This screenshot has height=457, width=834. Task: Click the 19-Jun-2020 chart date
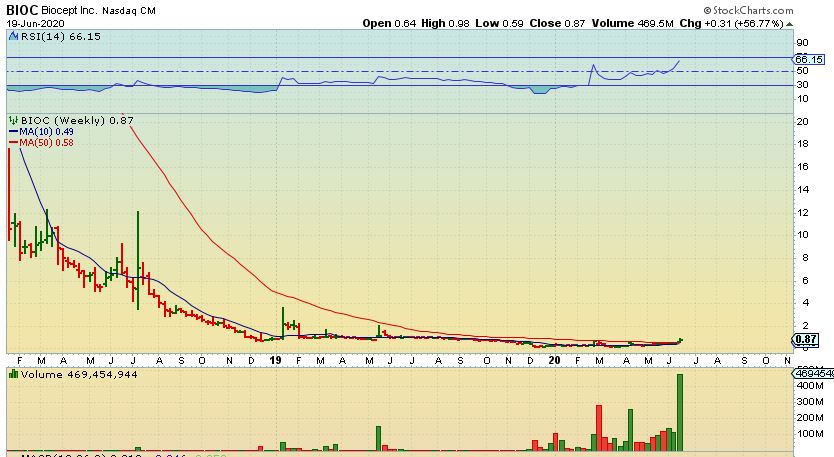[35, 23]
